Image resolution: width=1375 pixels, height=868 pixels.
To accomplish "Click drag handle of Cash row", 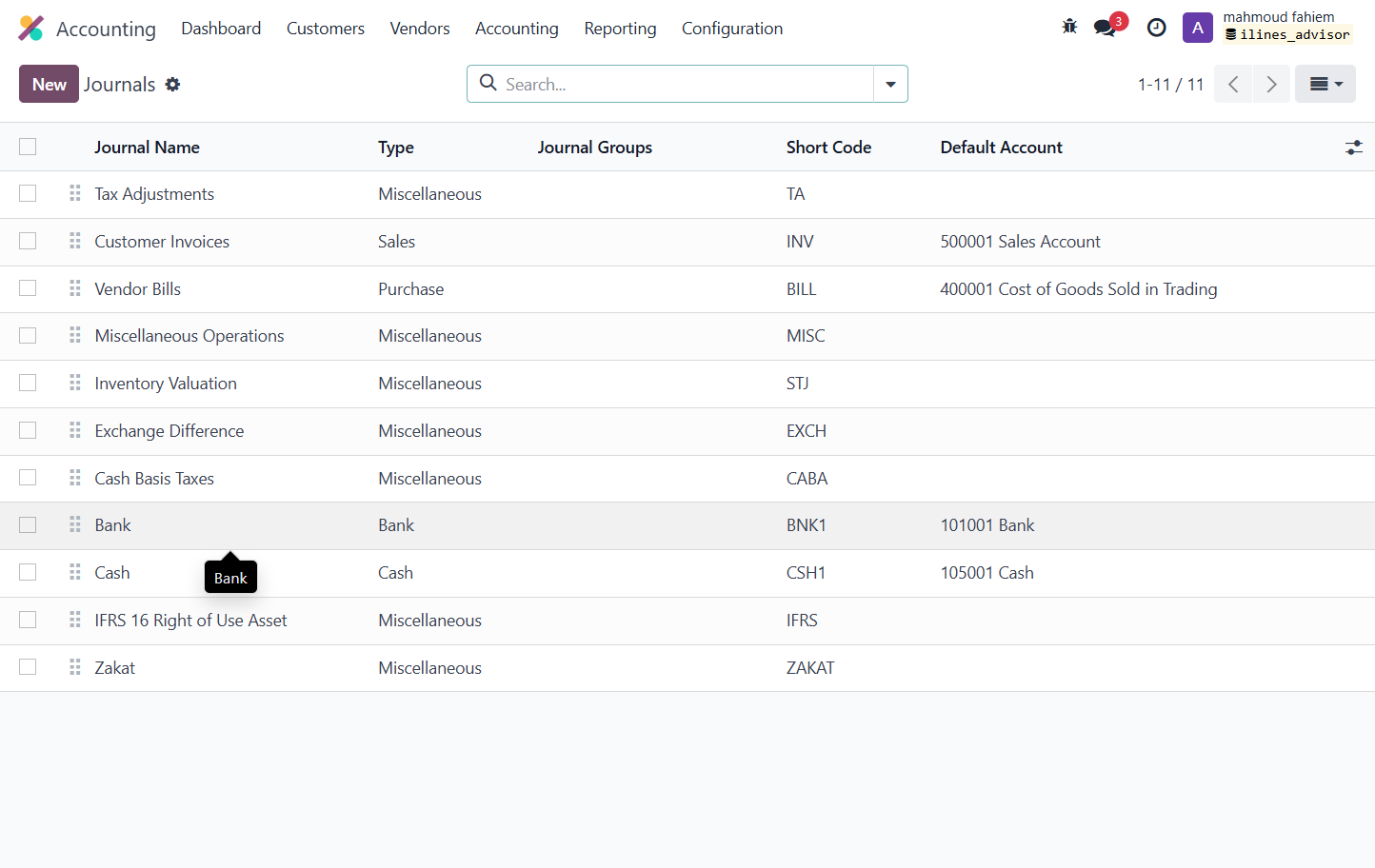I will [x=75, y=572].
